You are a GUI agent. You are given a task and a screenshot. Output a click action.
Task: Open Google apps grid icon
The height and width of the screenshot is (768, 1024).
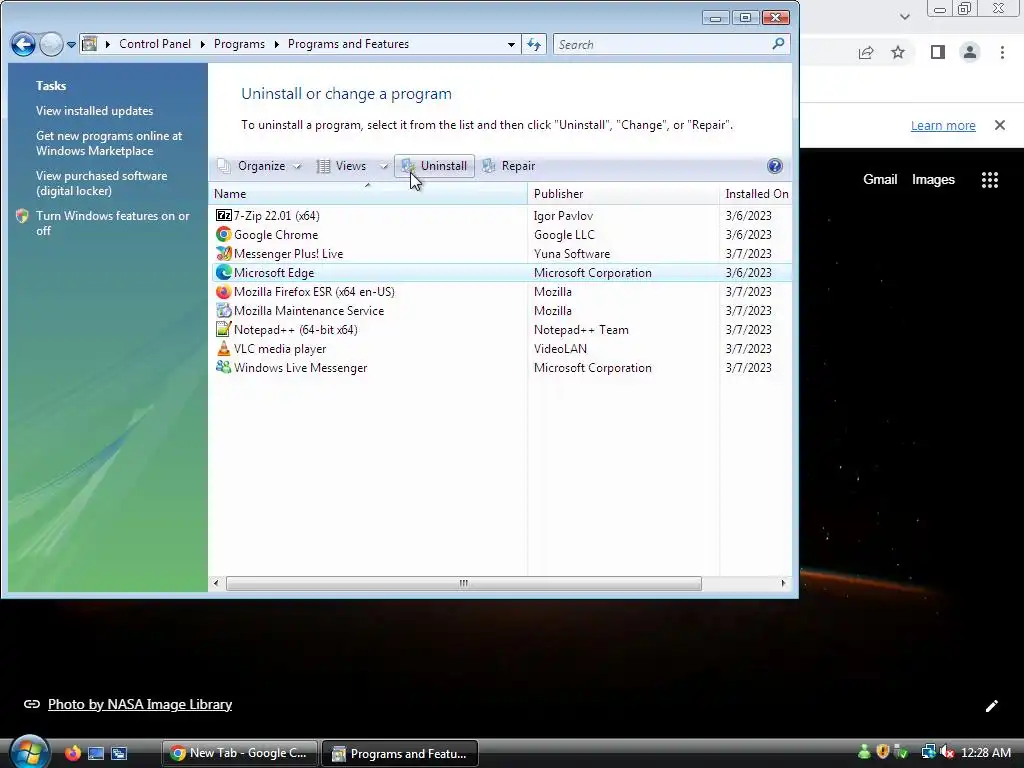(x=990, y=180)
